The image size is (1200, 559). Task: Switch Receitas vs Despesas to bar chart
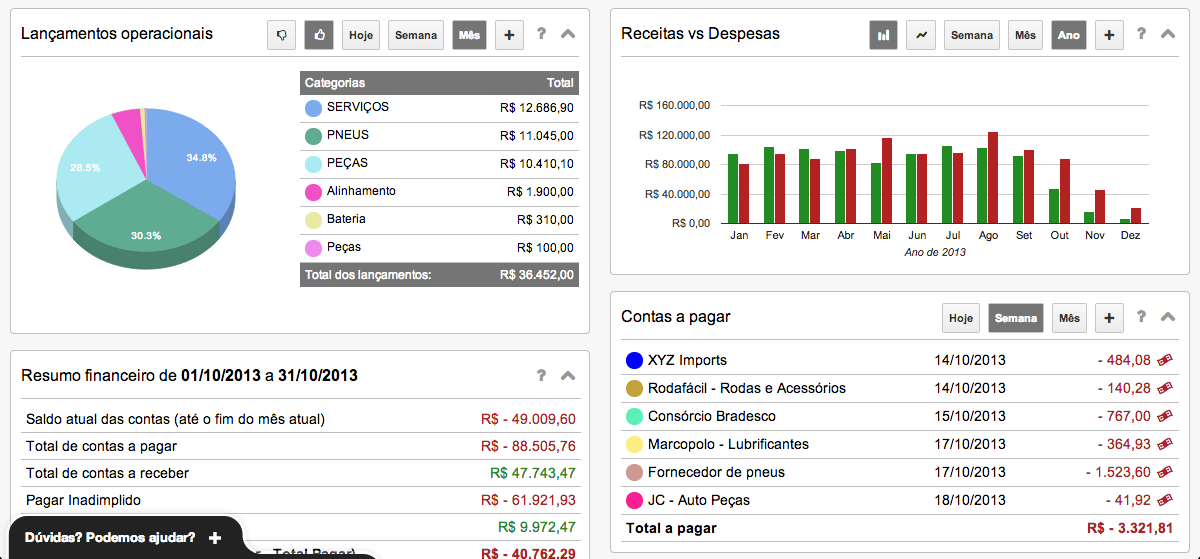(x=883, y=35)
